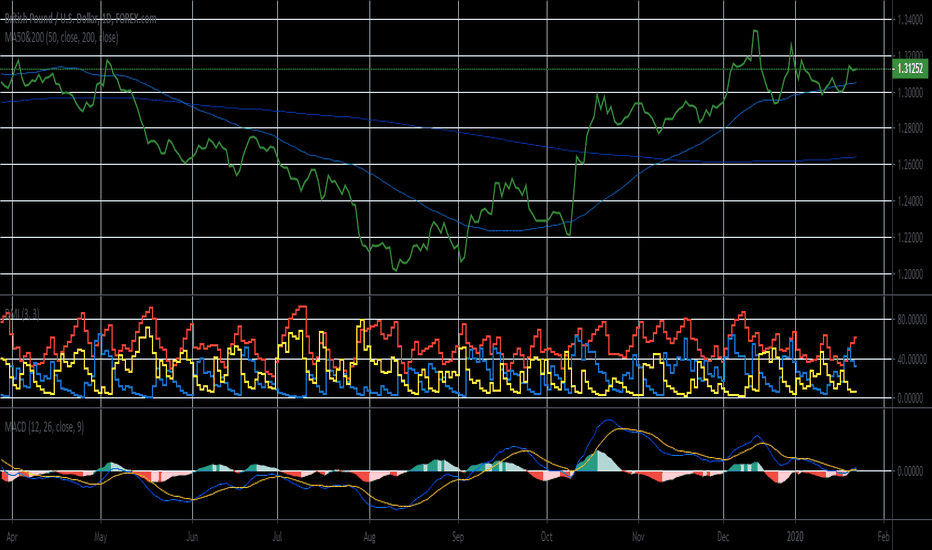Jump to the Oct time axis marker

[x=546, y=536]
